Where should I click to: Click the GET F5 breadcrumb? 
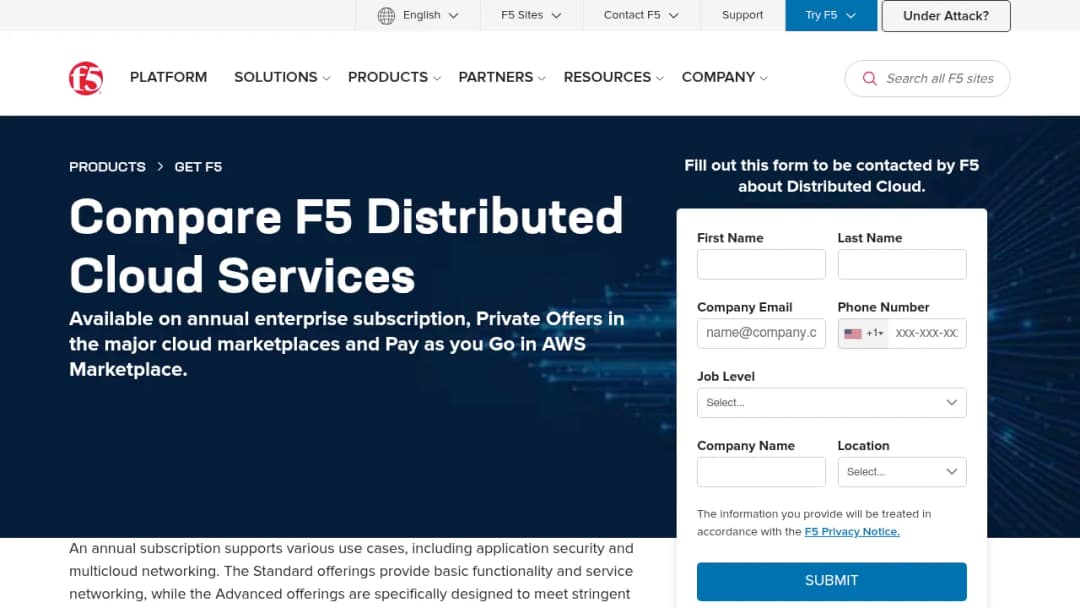pos(198,167)
